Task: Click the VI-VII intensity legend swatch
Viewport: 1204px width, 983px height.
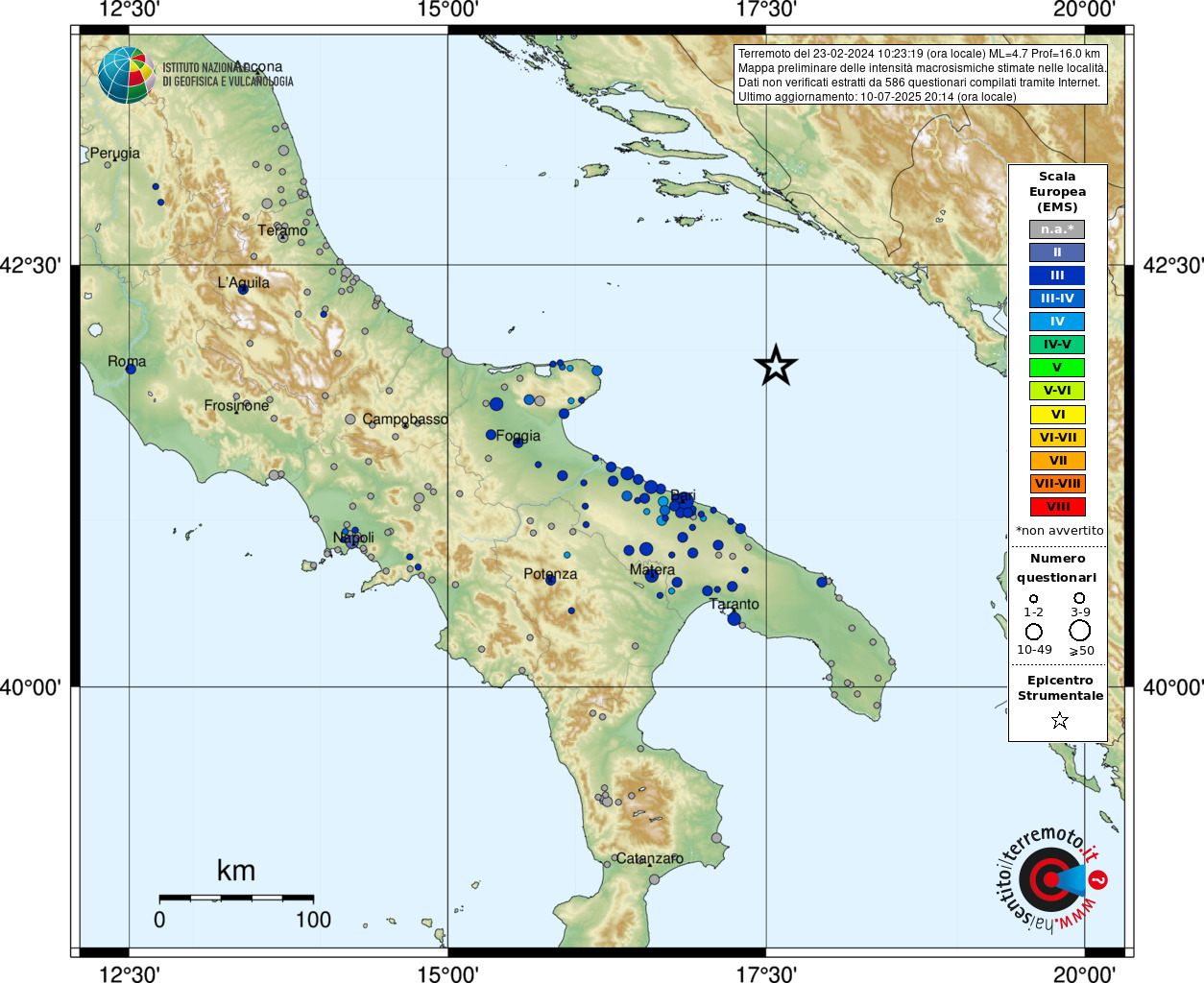Action: [1057, 438]
